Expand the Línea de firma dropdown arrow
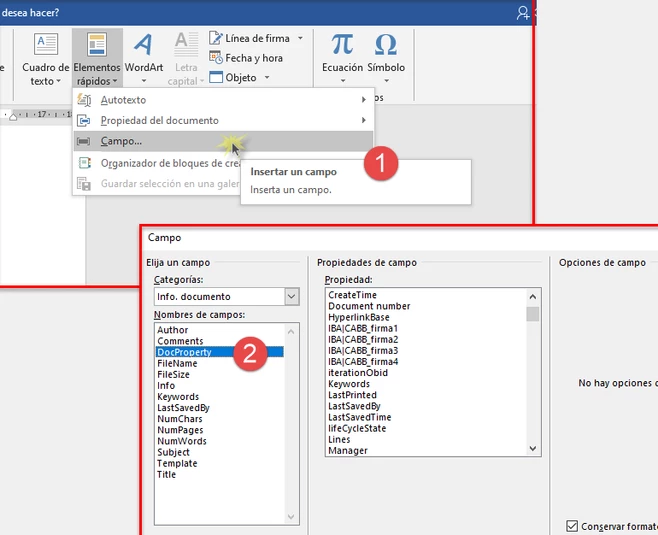658x535 pixels. (x=300, y=38)
